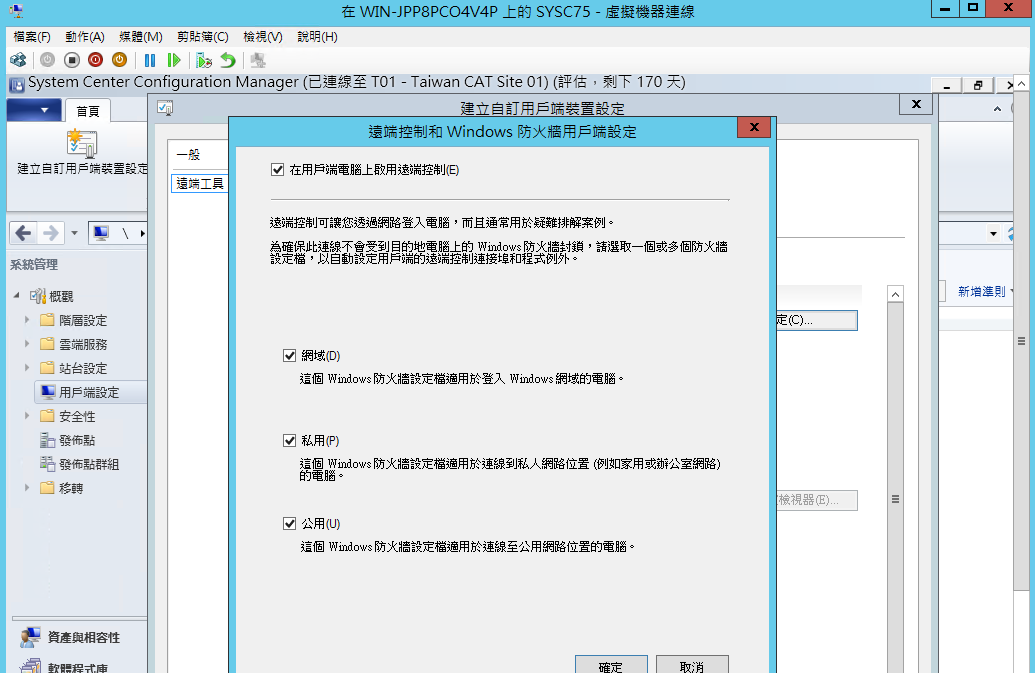Click the backslash in the path bar
The height and width of the screenshot is (673, 1035).
125,233
